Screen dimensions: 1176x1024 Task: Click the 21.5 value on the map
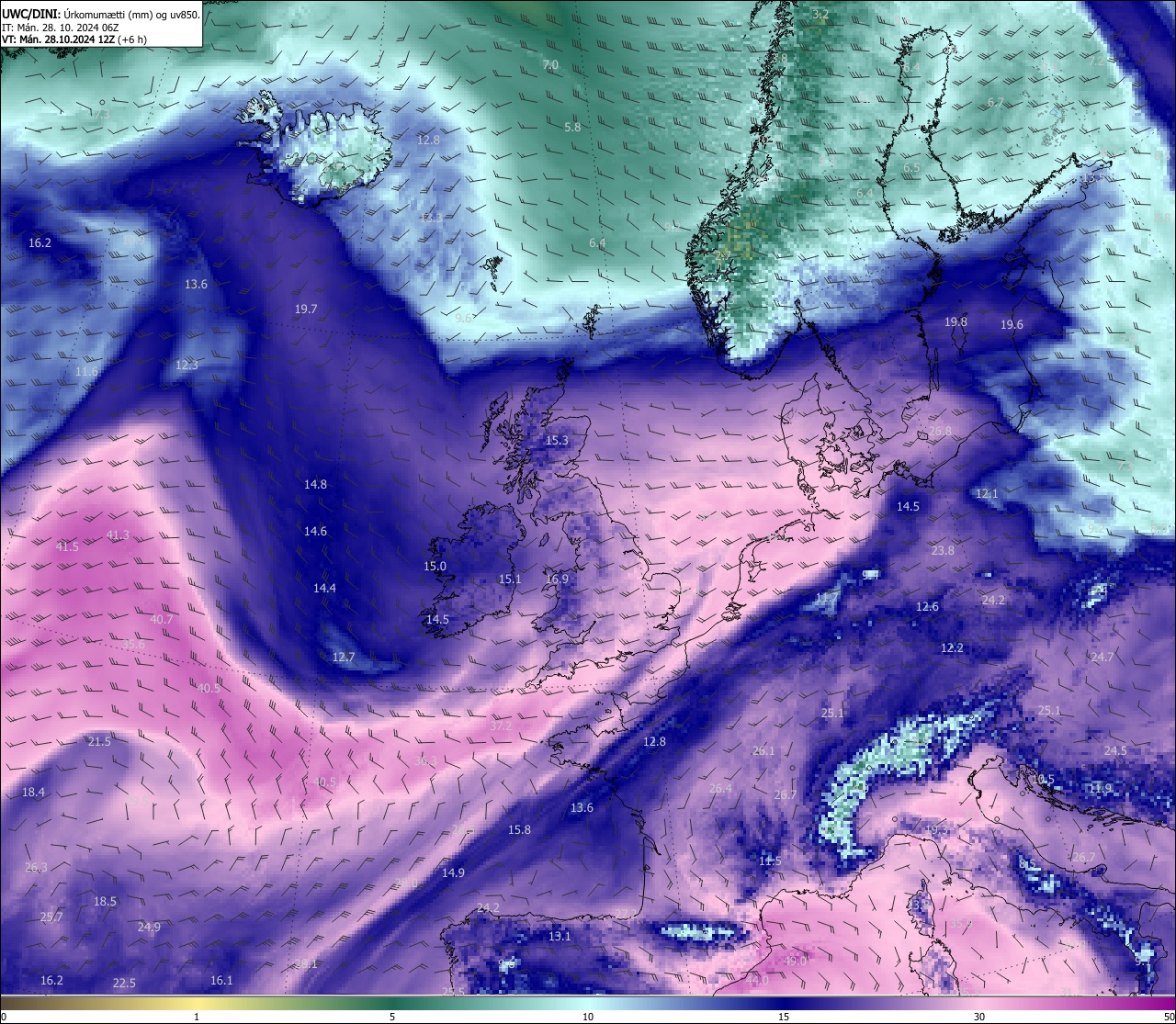pyautogui.click(x=99, y=741)
